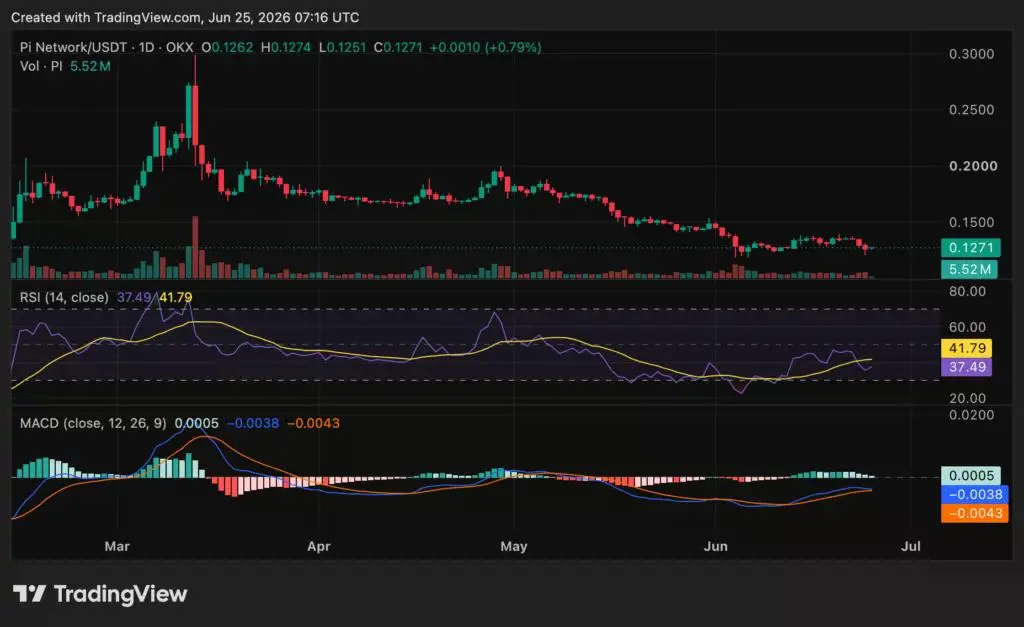Screen dimensions: 1024x627
Task: Click the blue -0.0038 MACD axis tag
Action: (975, 494)
